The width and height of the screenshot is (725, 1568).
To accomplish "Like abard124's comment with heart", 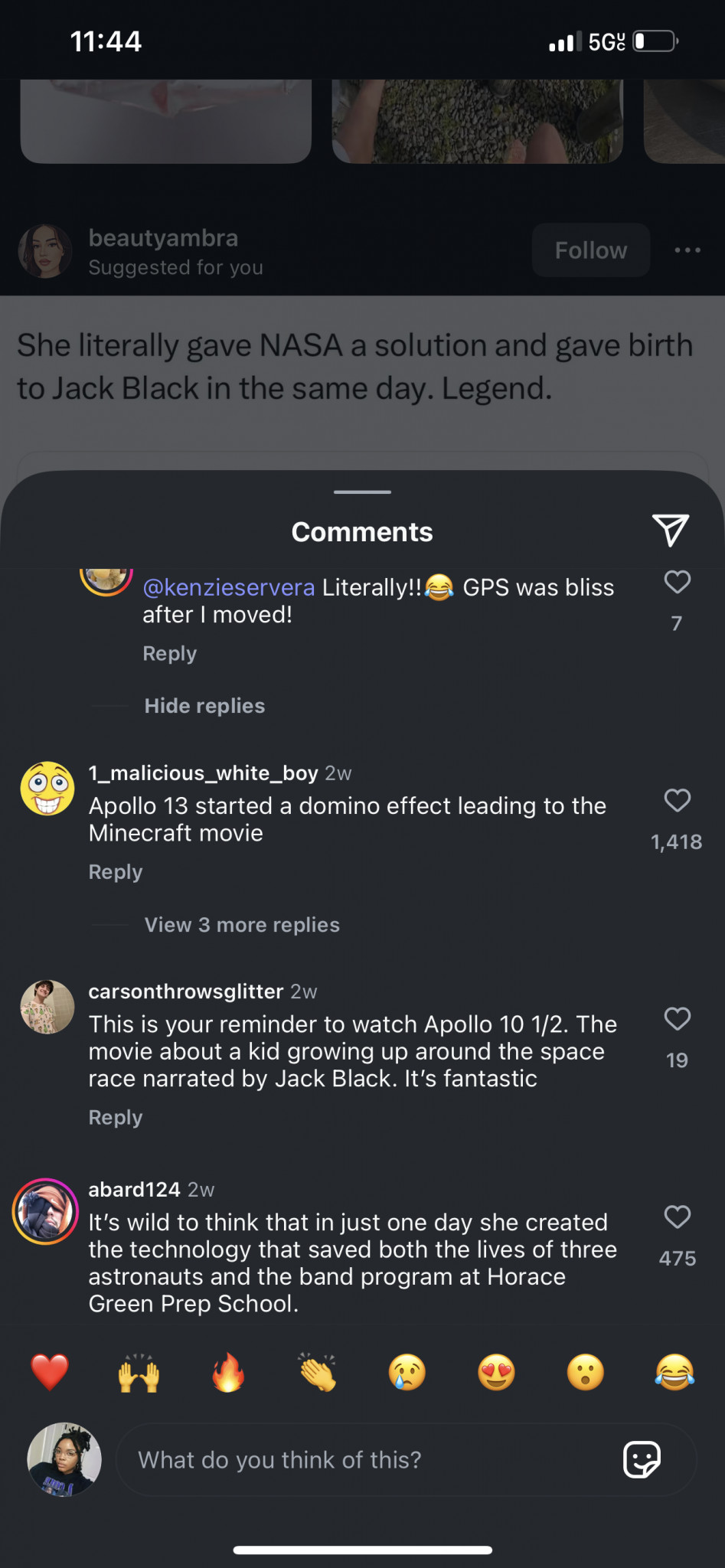I will [677, 1217].
